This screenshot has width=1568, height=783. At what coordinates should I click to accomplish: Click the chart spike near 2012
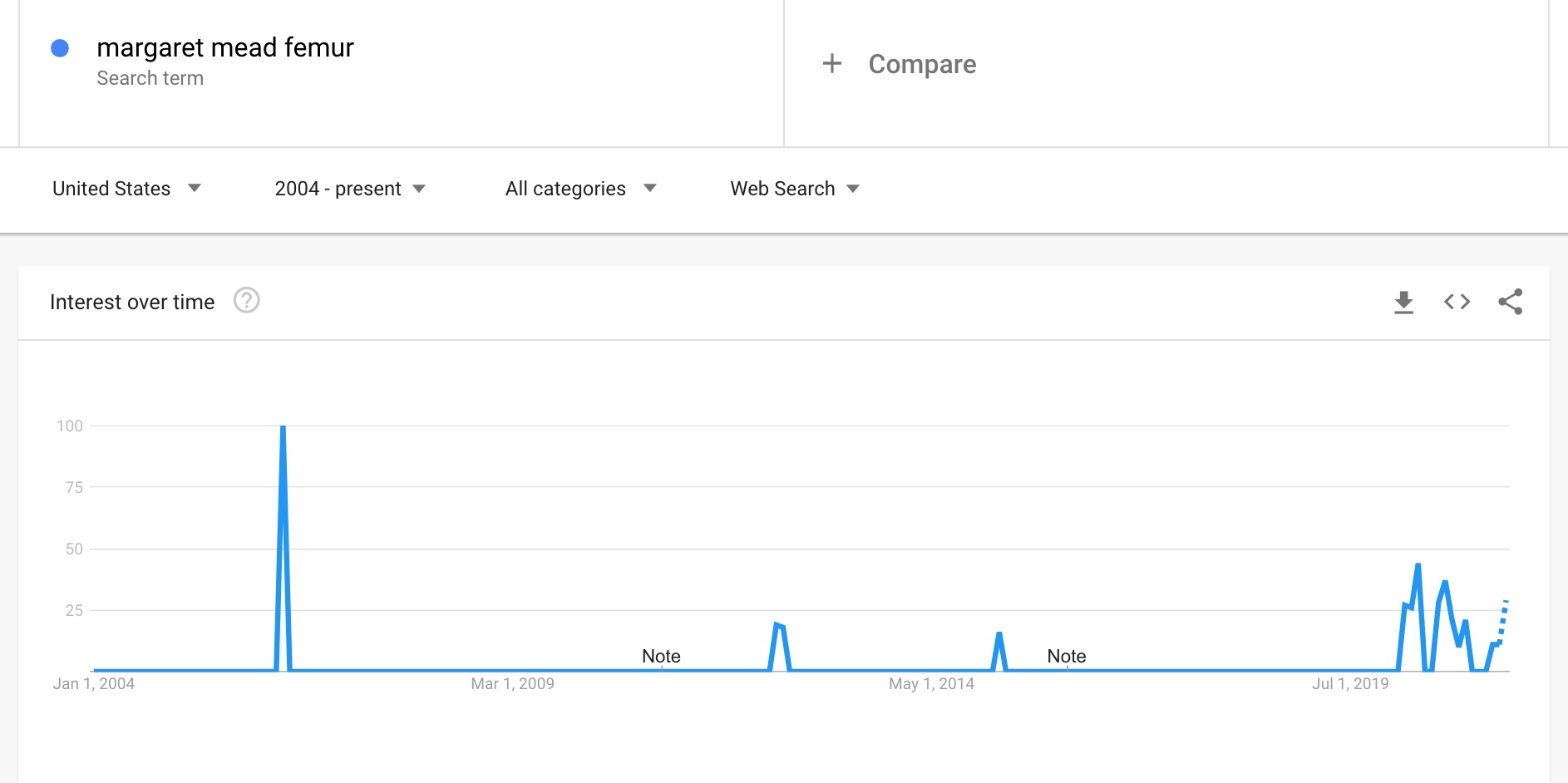(x=778, y=625)
